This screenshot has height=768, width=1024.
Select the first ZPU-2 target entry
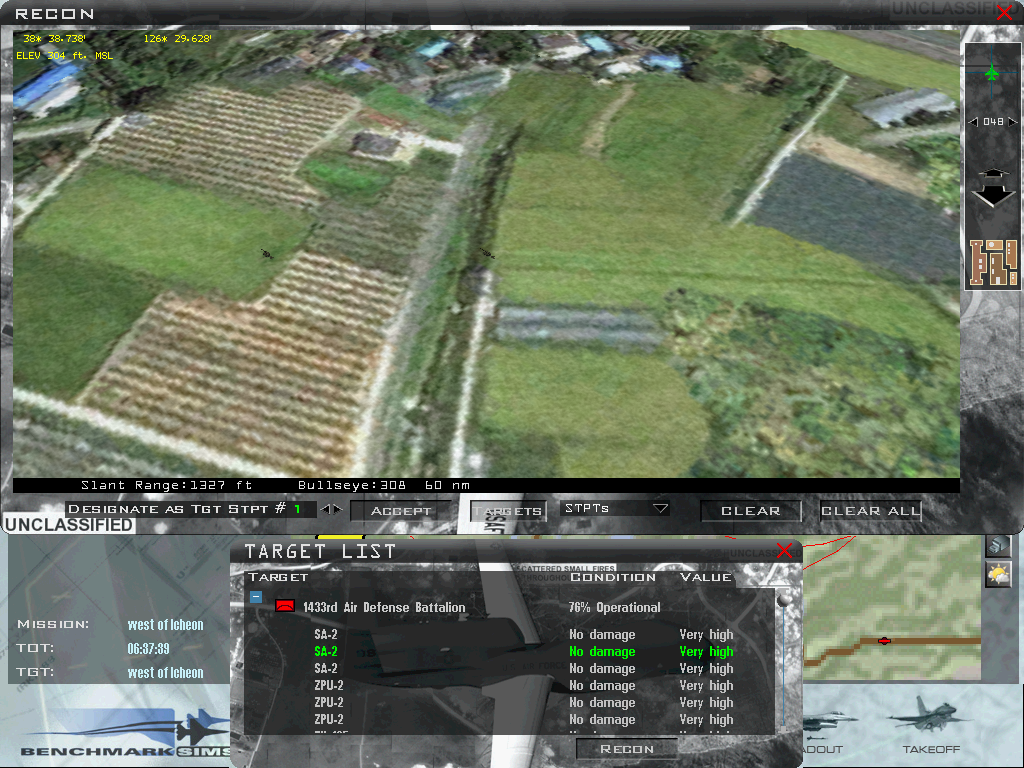click(x=329, y=686)
